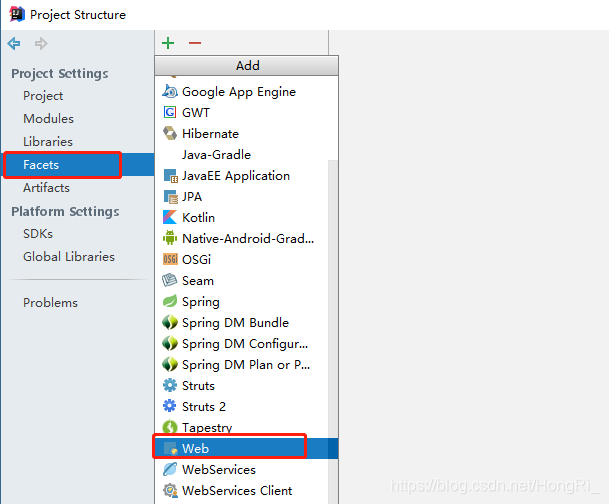Image resolution: width=609 pixels, height=504 pixels.
Task: Click the red minus Remove facet icon
Action: pyautogui.click(x=195, y=43)
